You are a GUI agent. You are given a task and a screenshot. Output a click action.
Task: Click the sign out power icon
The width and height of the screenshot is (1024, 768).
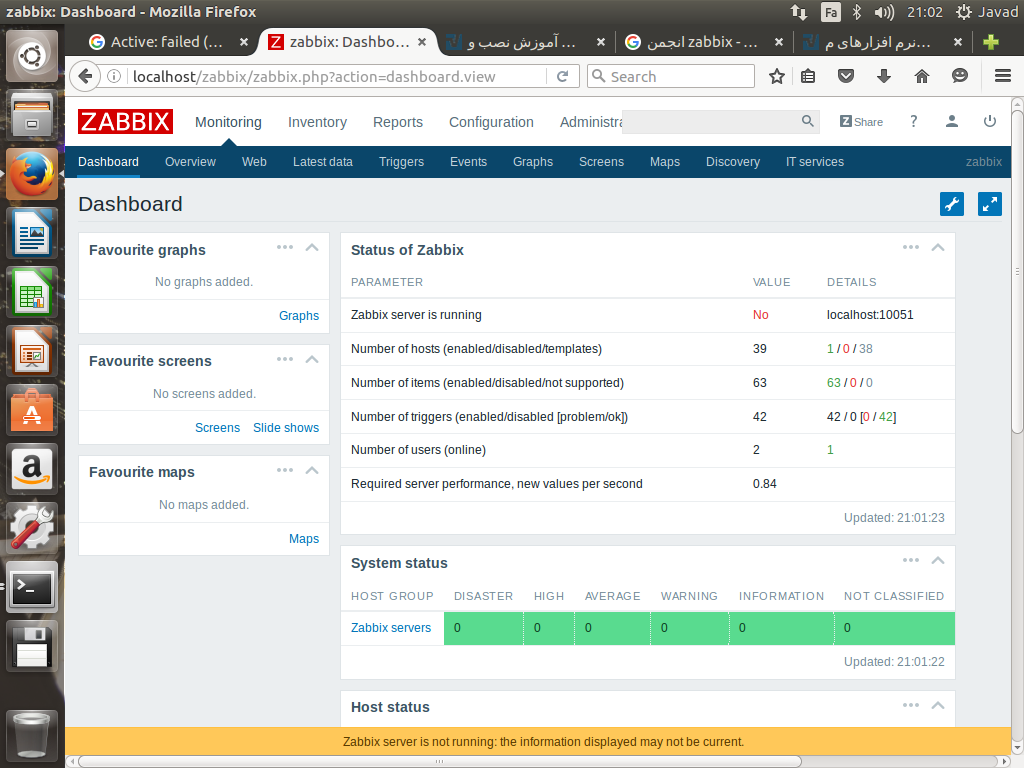(x=989, y=122)
